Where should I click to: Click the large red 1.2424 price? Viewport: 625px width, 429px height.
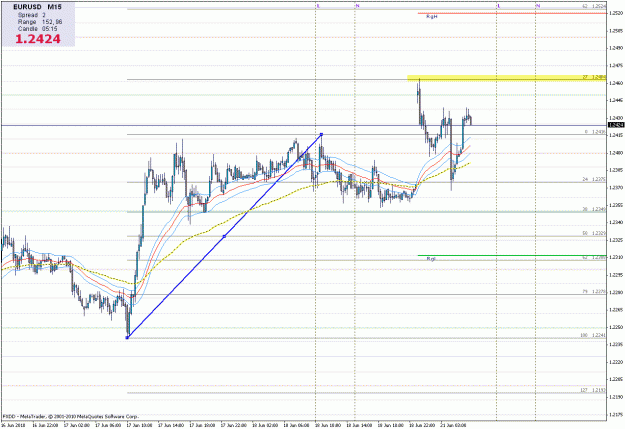click(38, 39)
